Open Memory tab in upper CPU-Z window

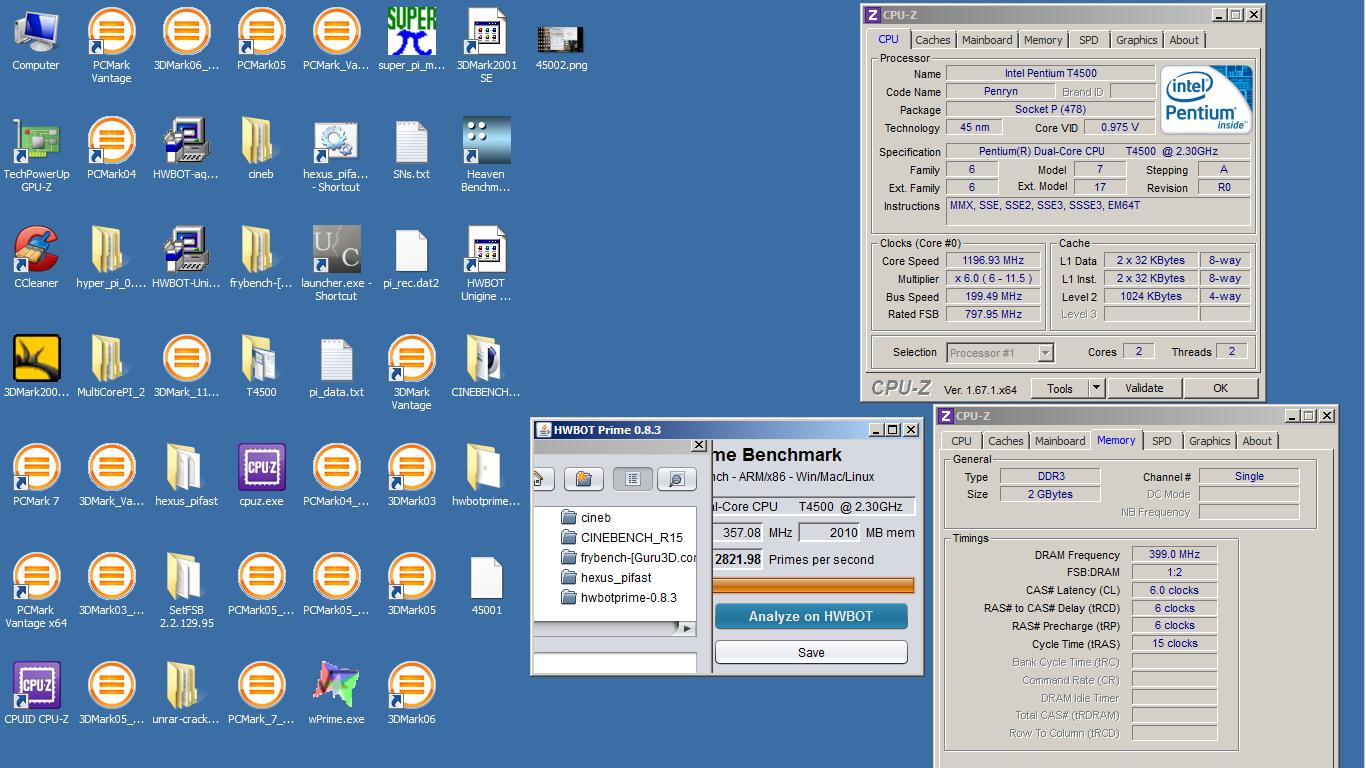(1043, 40)
